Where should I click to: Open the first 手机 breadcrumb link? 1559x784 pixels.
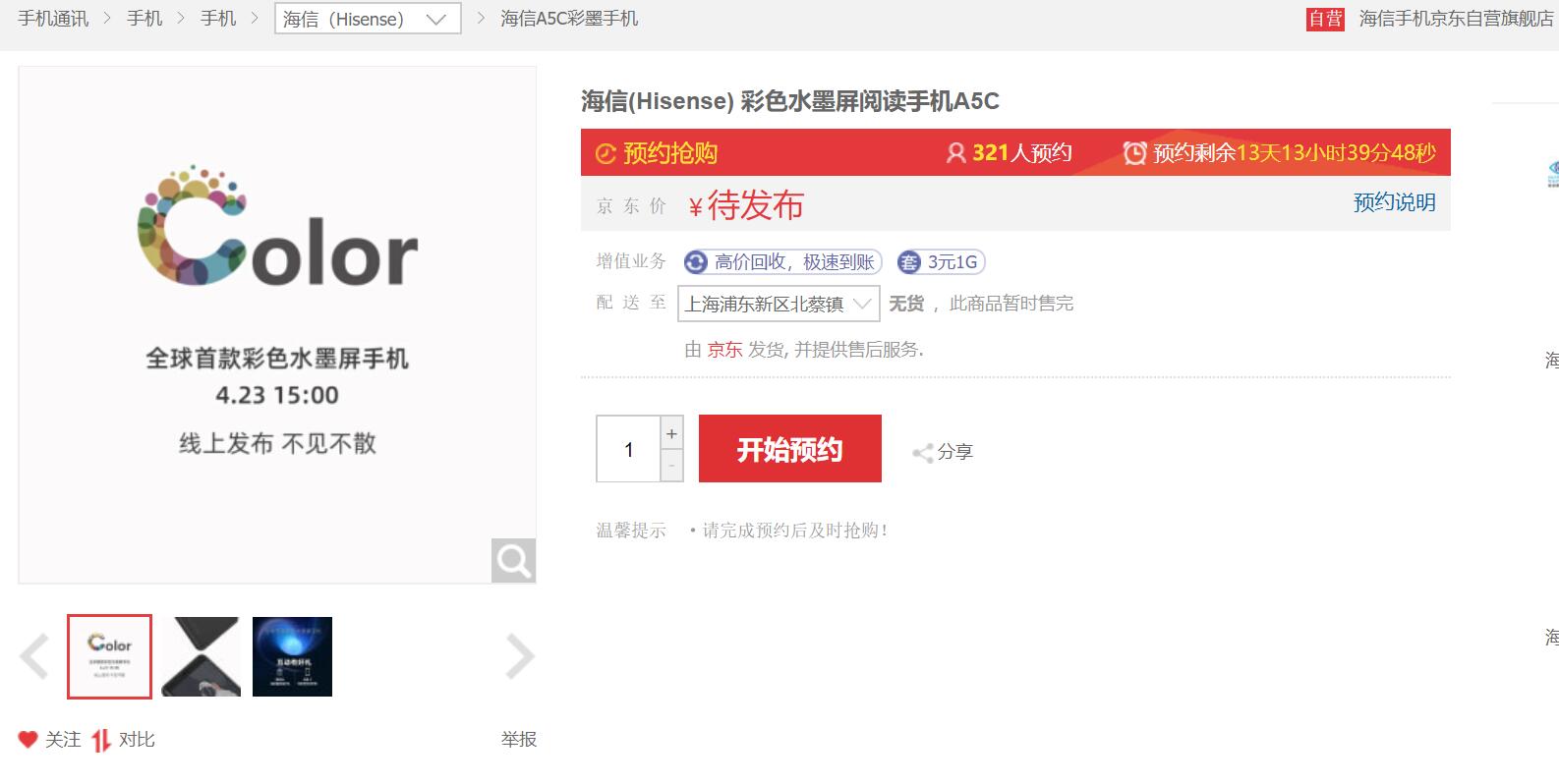click(144, 19)
